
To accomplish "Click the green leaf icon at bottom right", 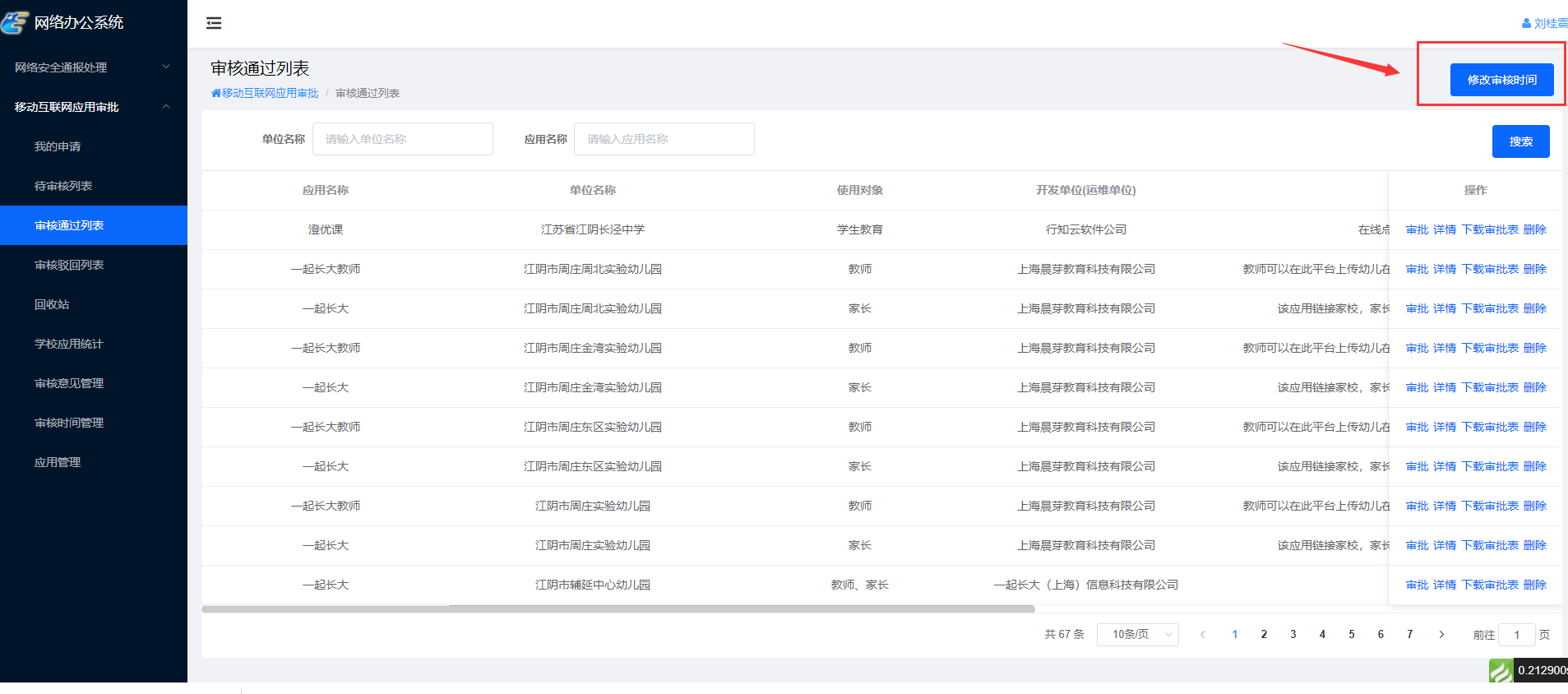I will (1500, 671).
